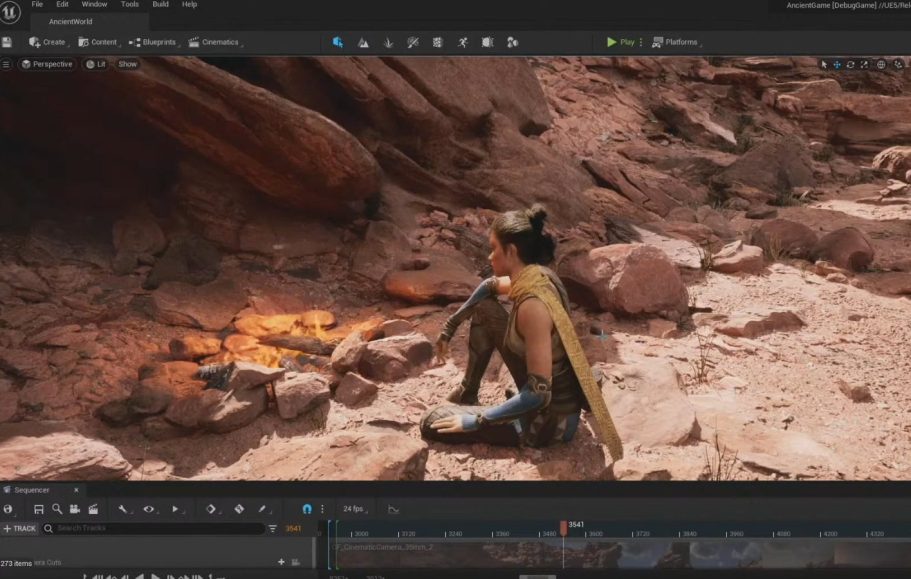Click the orange 3541 current frame field
The height and width of the screenshot is (579, 911).
click(x=293, y=528)
